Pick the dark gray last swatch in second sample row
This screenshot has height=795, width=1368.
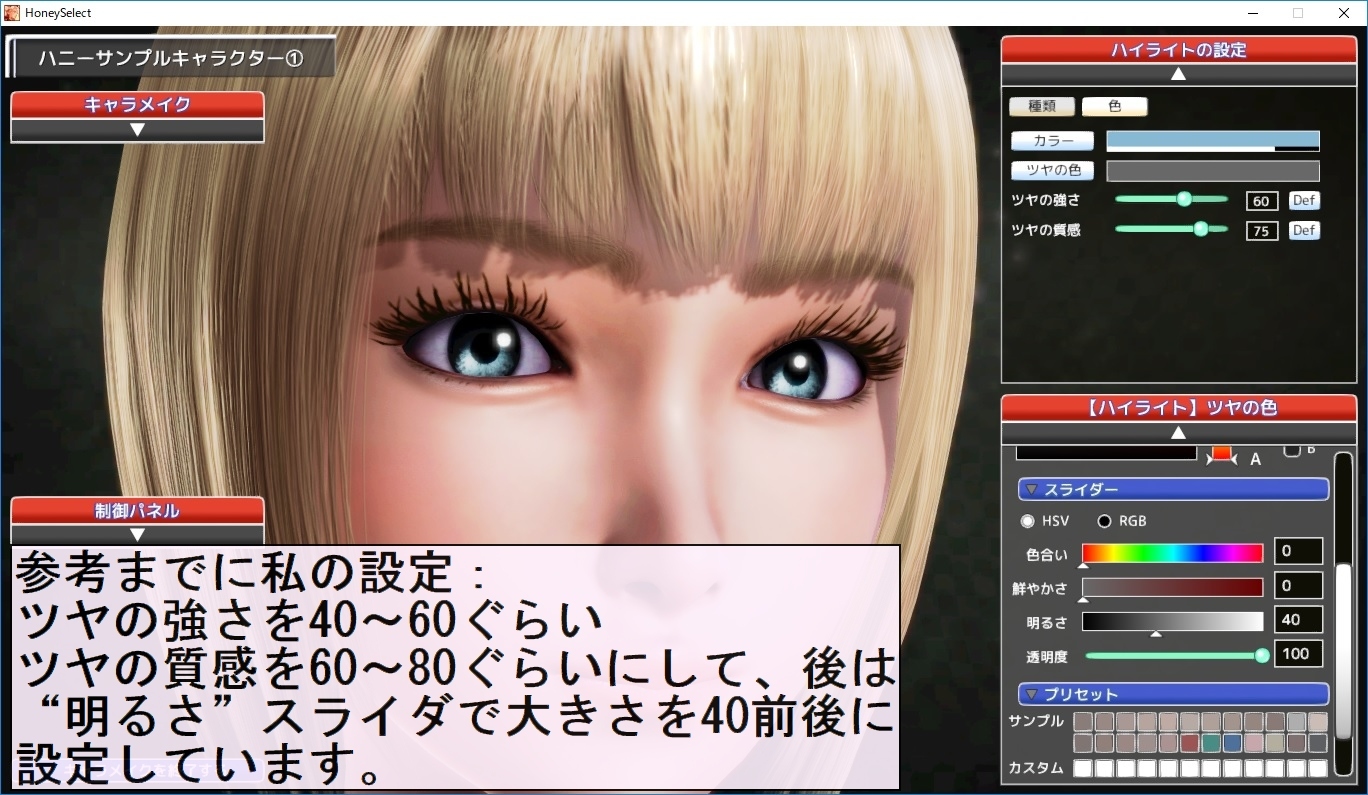(x=1318, y=743)
